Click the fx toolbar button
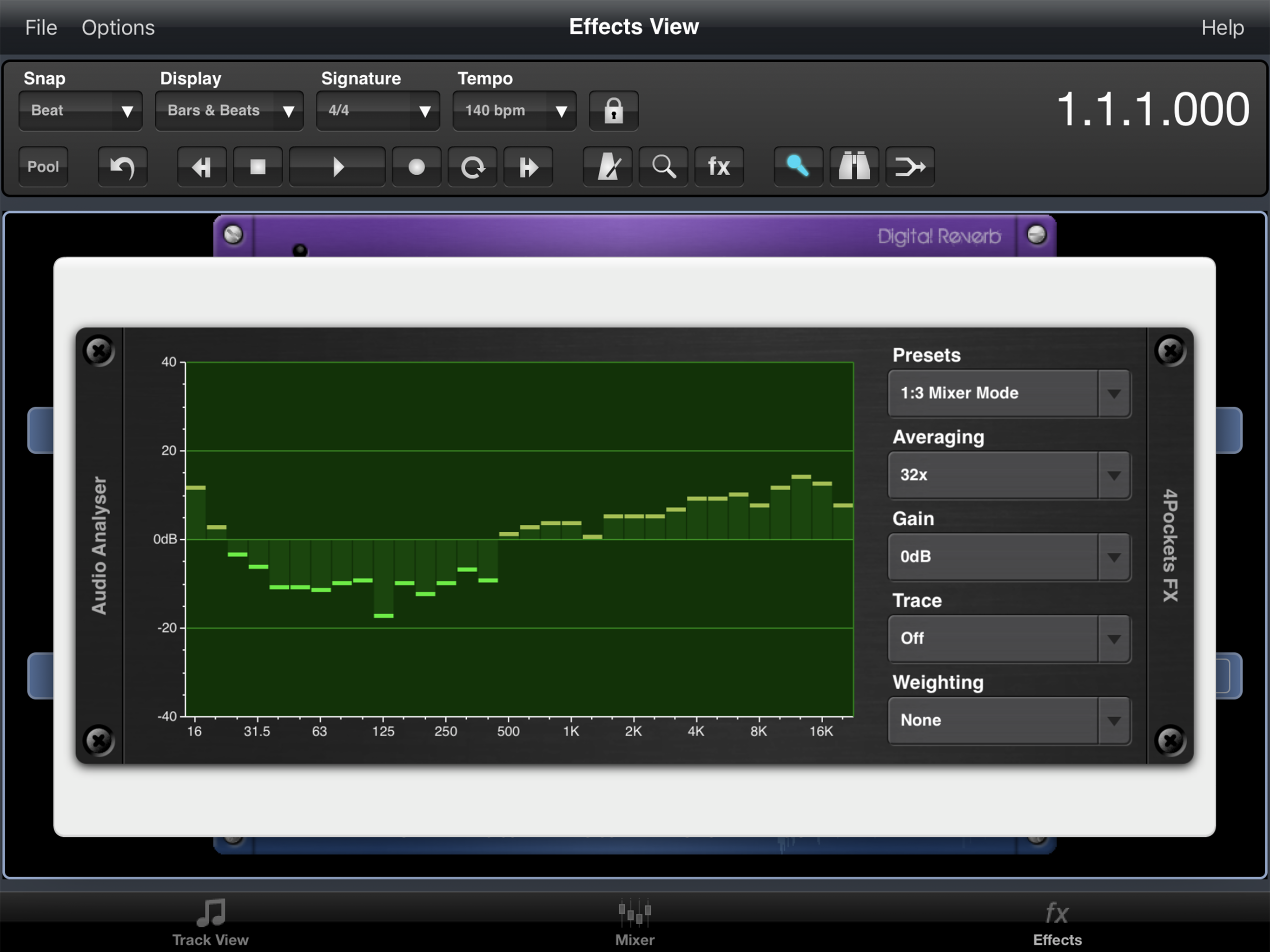The width and height of the screenshot is (1270, 952). pyautogui.click(x=719, y=167)
